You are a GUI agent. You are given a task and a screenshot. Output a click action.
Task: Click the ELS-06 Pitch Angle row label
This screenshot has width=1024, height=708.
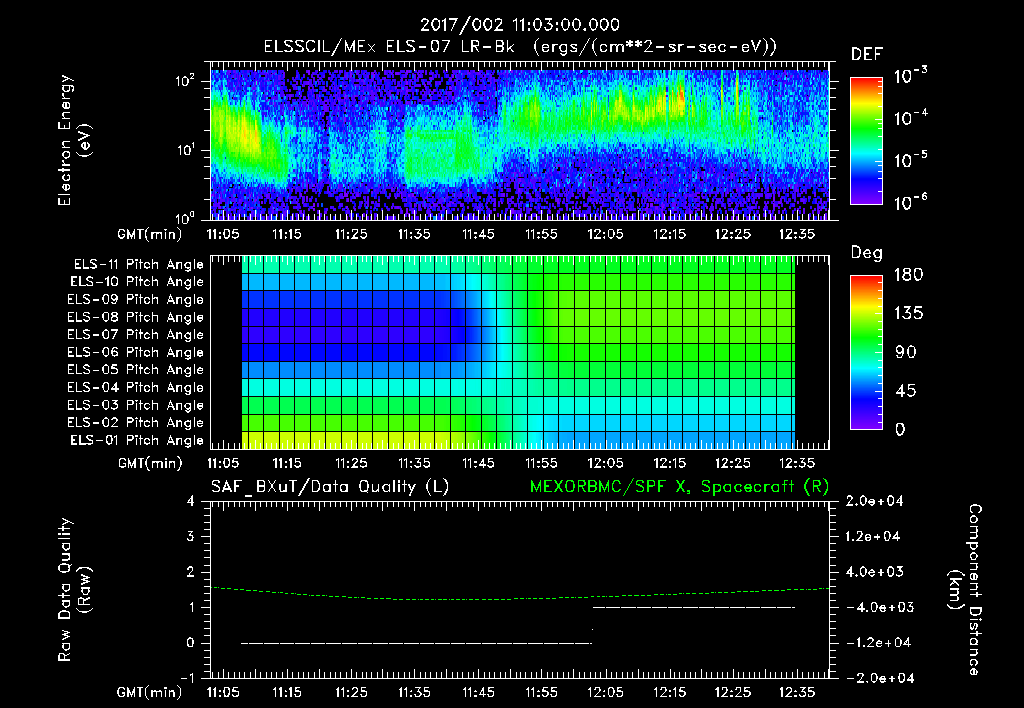(x=136, y=352)
